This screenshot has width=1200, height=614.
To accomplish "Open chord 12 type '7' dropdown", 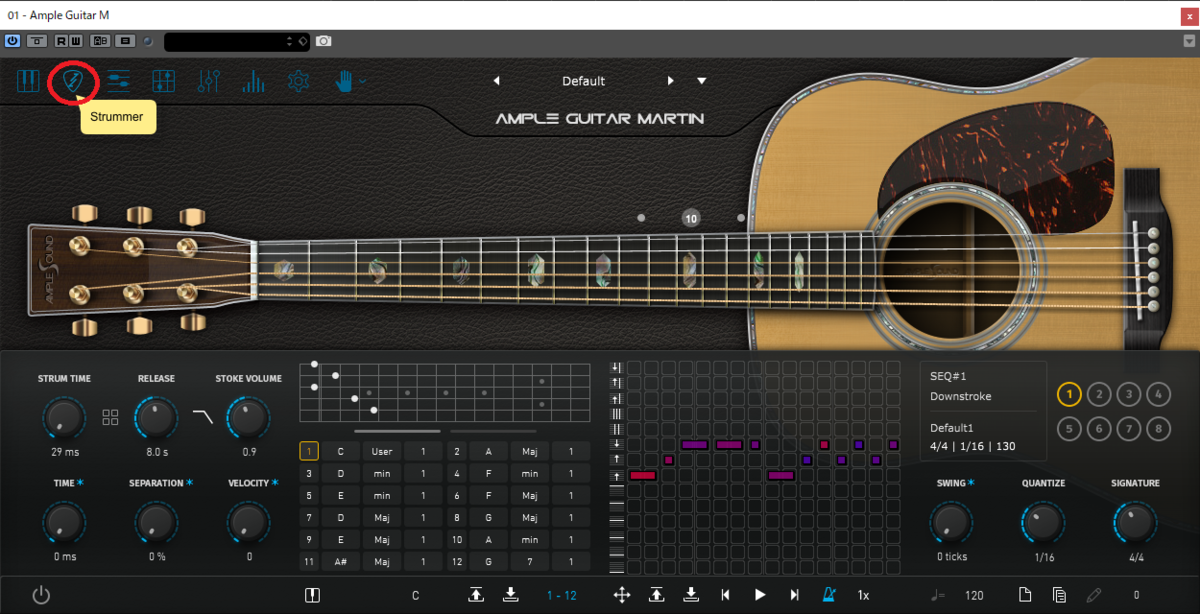I will point(529,561).
